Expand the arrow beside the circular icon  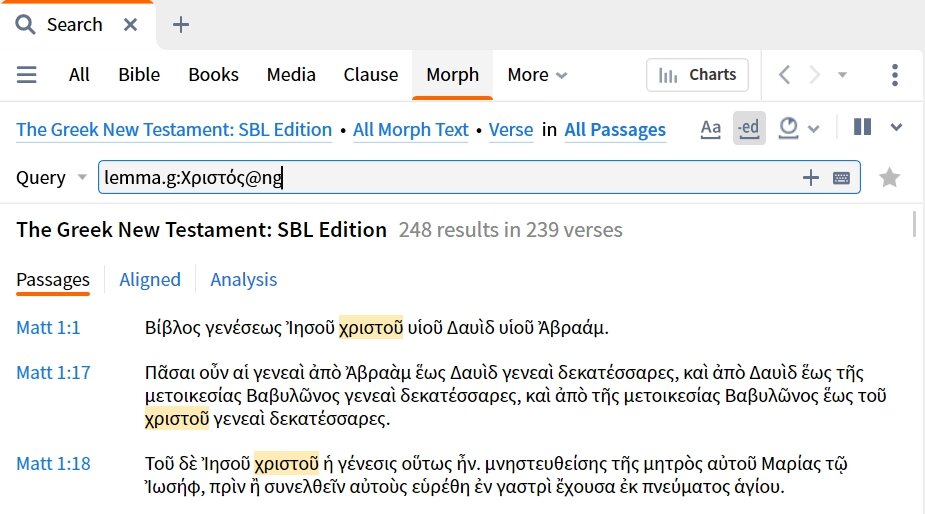pos(814,129)
